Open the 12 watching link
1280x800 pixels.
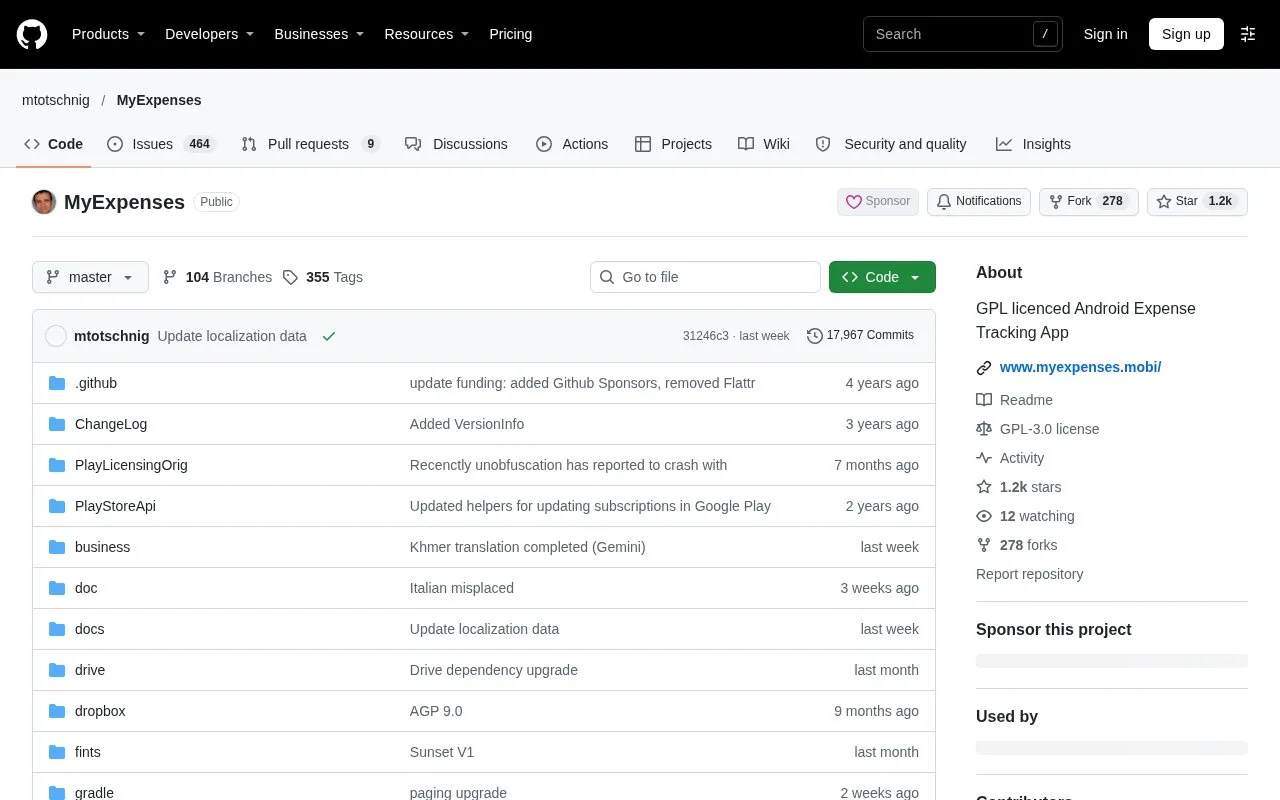1025,516
